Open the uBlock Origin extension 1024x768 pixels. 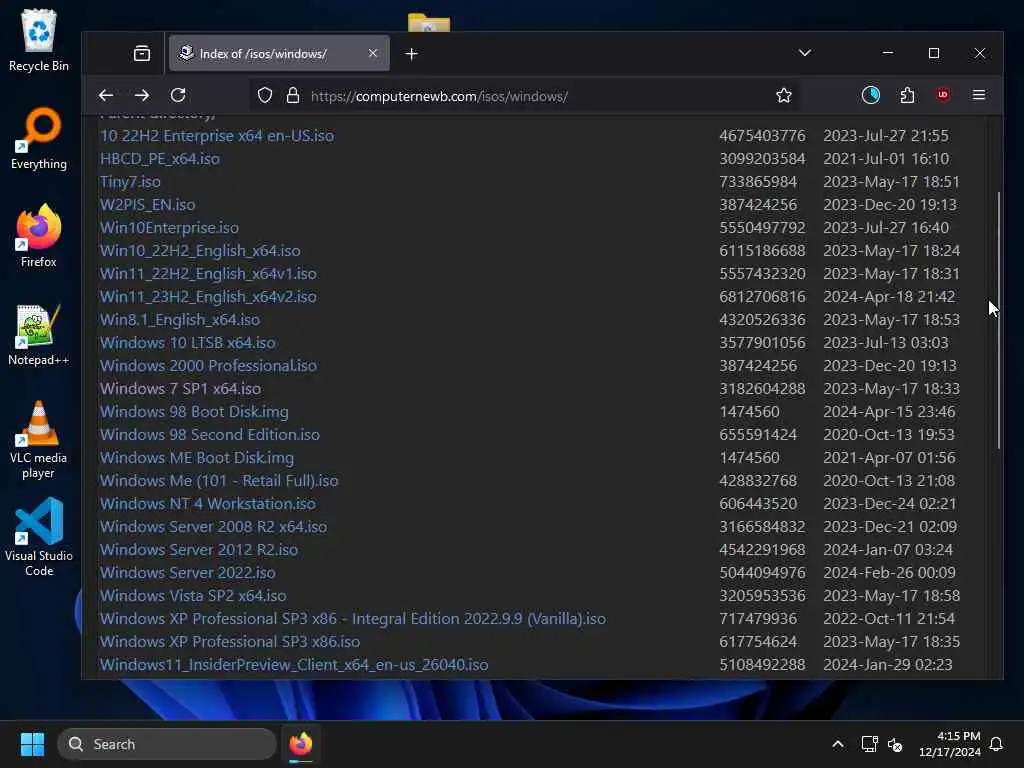click(942, 95)
